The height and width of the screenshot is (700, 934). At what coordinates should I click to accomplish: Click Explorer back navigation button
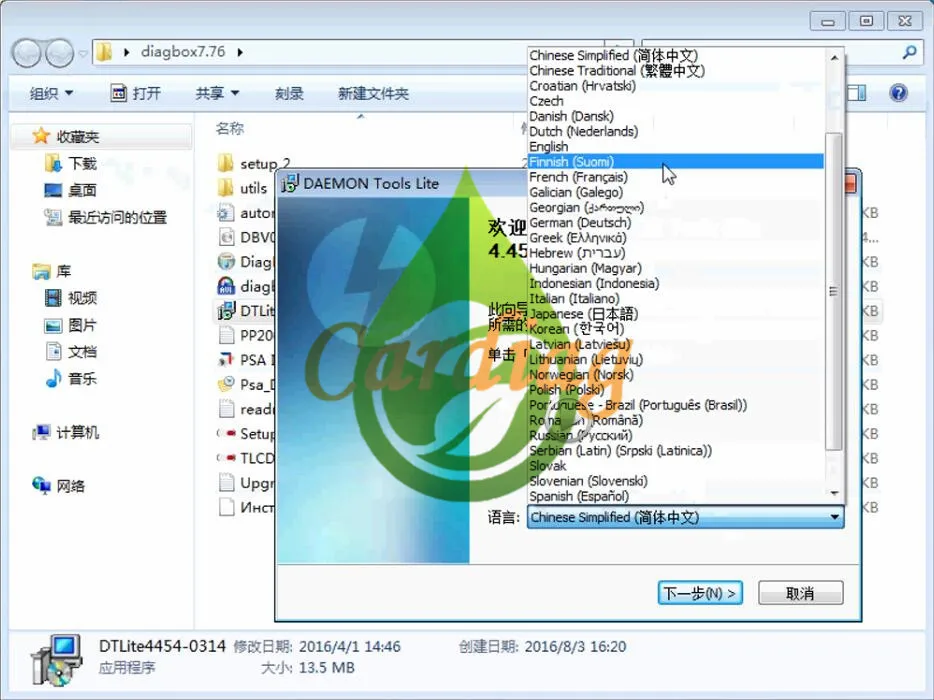[x=26, y=53]
